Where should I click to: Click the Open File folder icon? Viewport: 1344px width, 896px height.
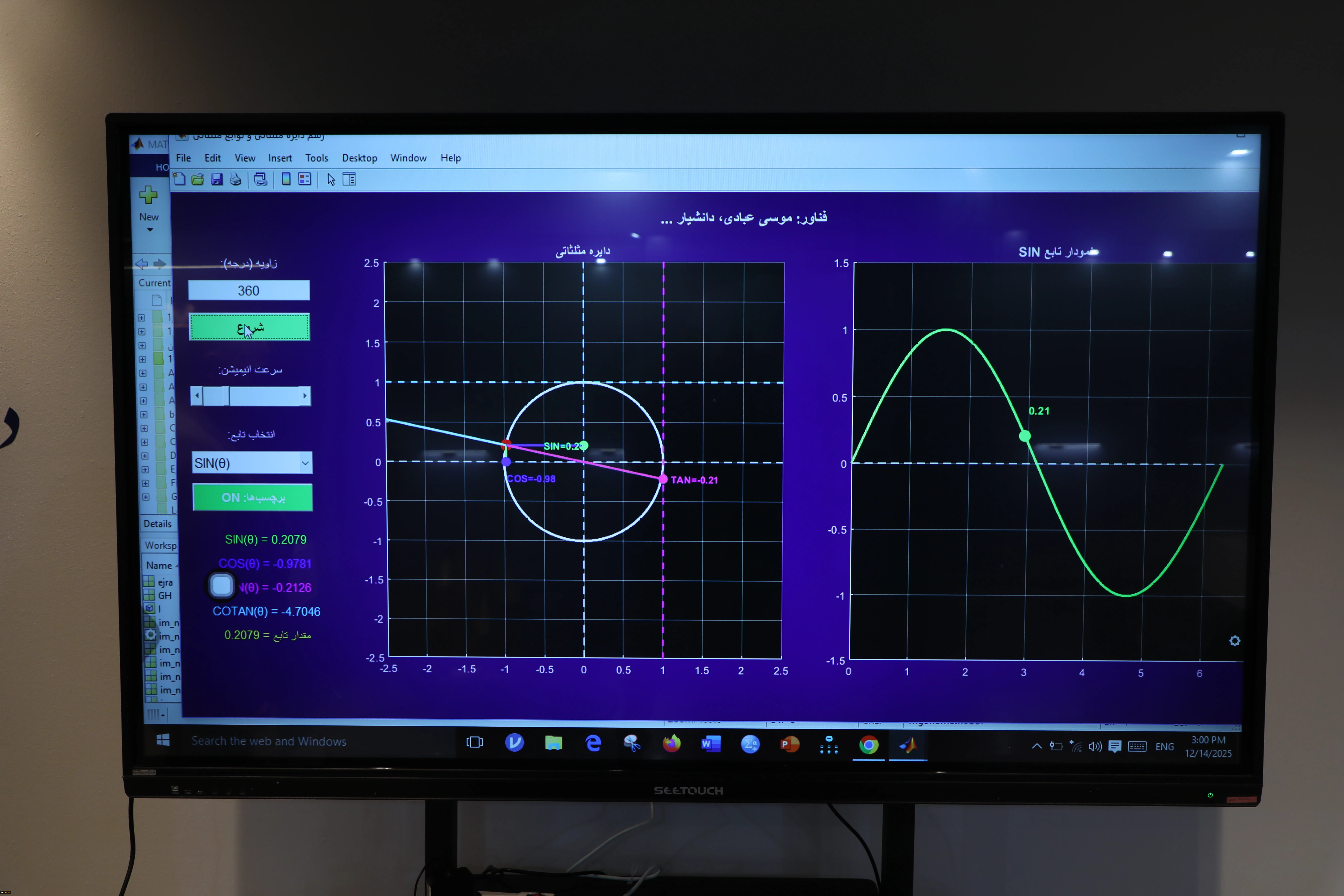[x=198, y=179]
